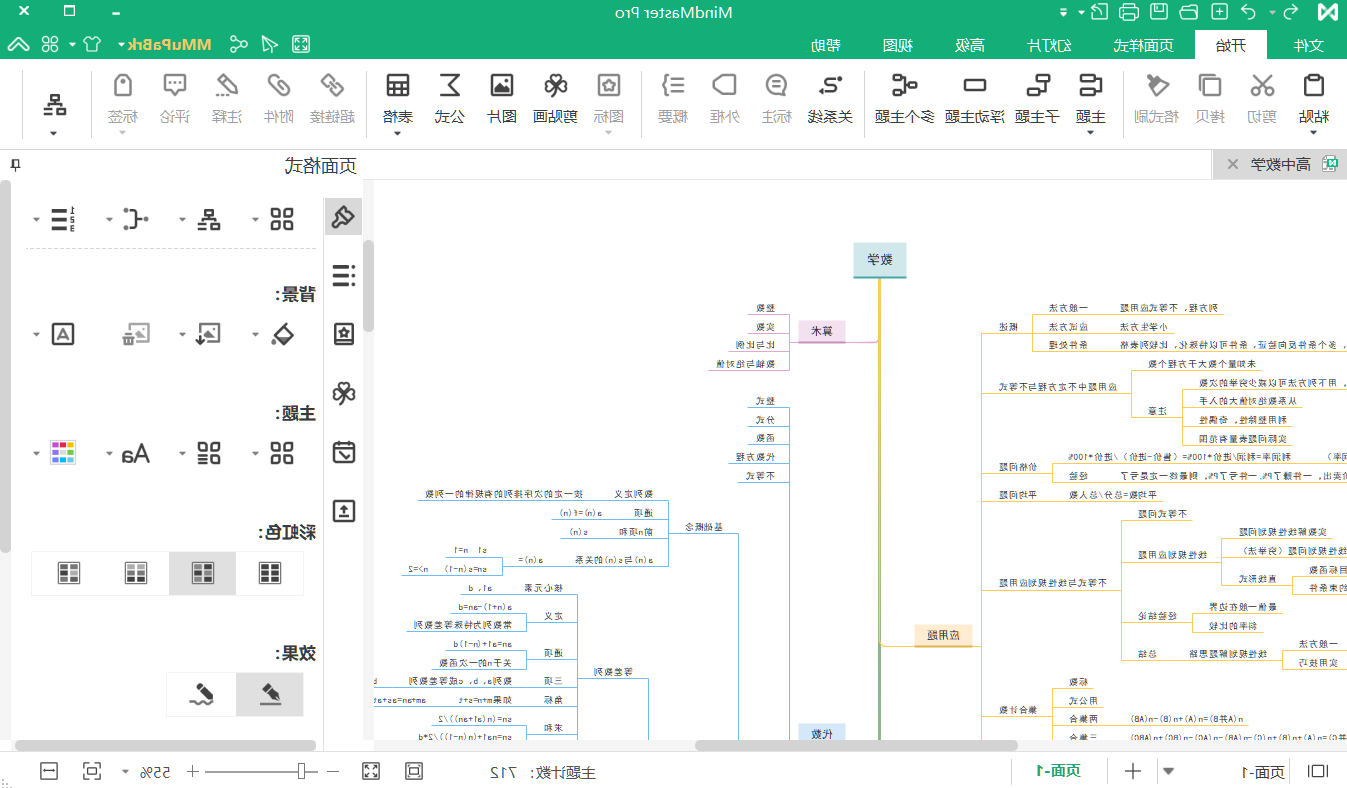This screenshot has width=1347, height=788.
Task: Click the horizontal canvas scrollbar
Action: point(856,745)
